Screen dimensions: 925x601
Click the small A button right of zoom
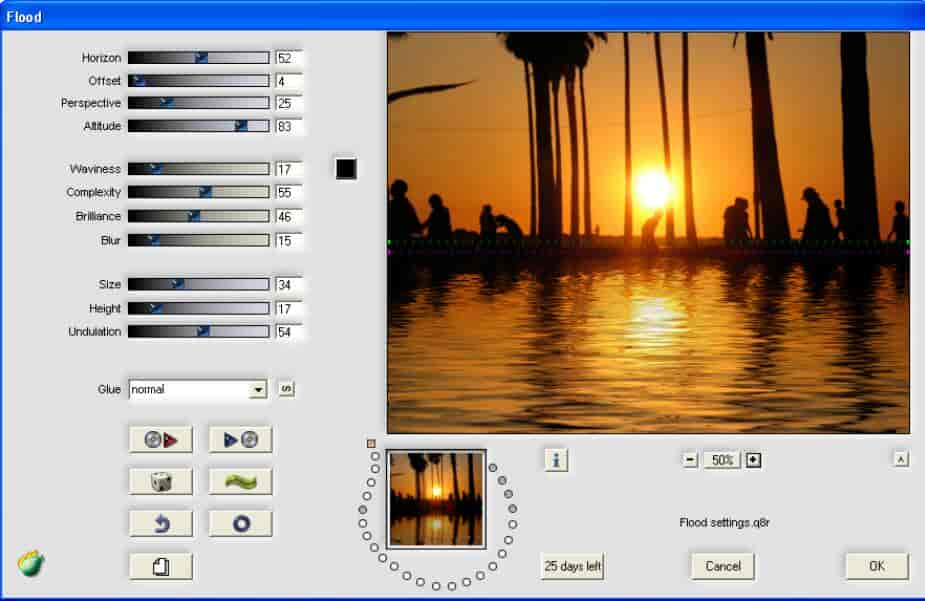point(900,459)
